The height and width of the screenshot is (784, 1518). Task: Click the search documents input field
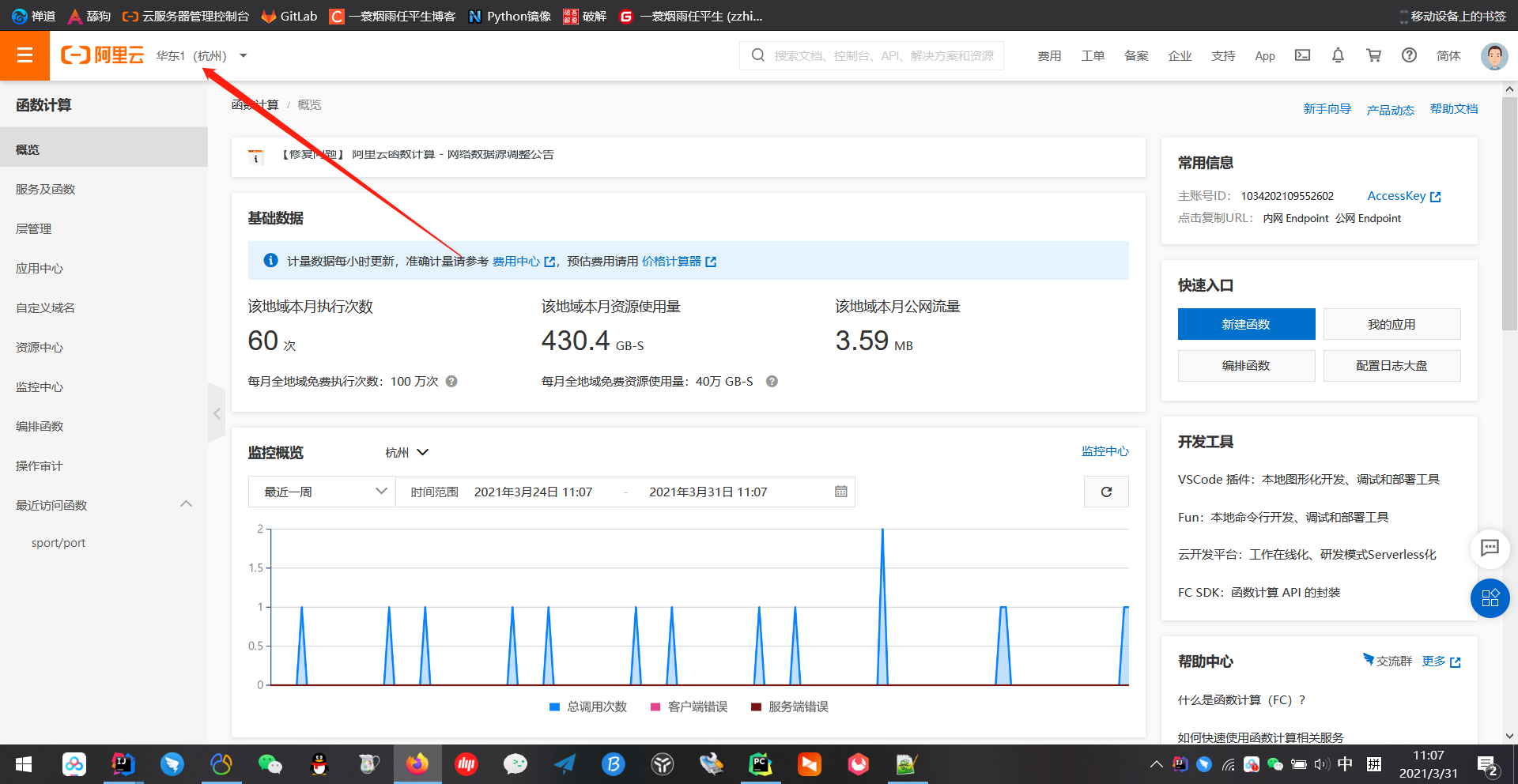coord(884,55)
